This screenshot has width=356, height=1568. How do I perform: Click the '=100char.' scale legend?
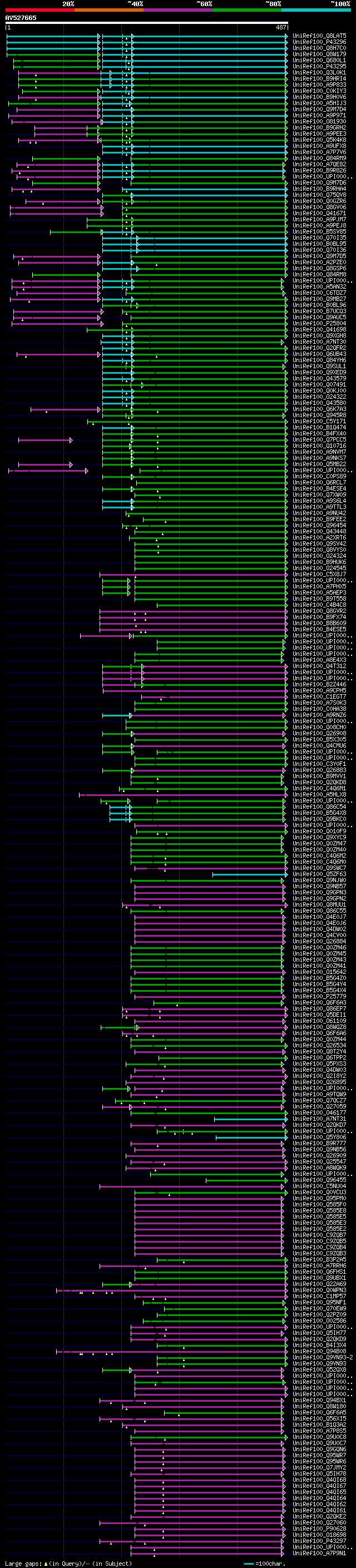271,1564
